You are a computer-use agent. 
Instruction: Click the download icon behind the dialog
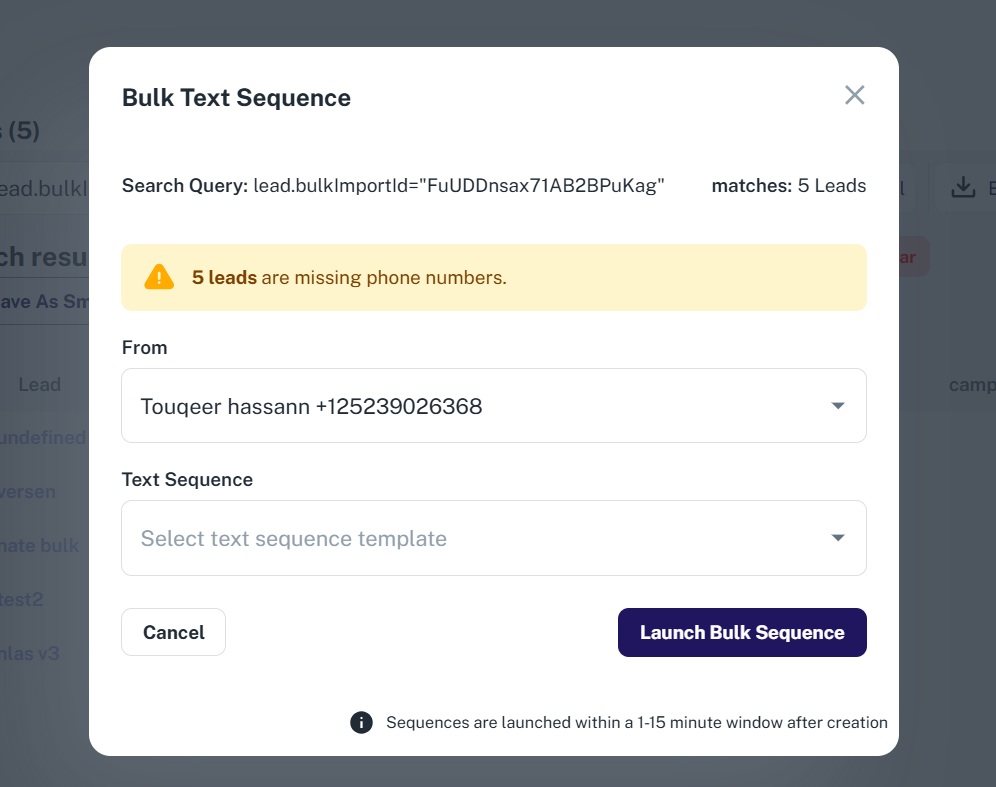(962, 187)
